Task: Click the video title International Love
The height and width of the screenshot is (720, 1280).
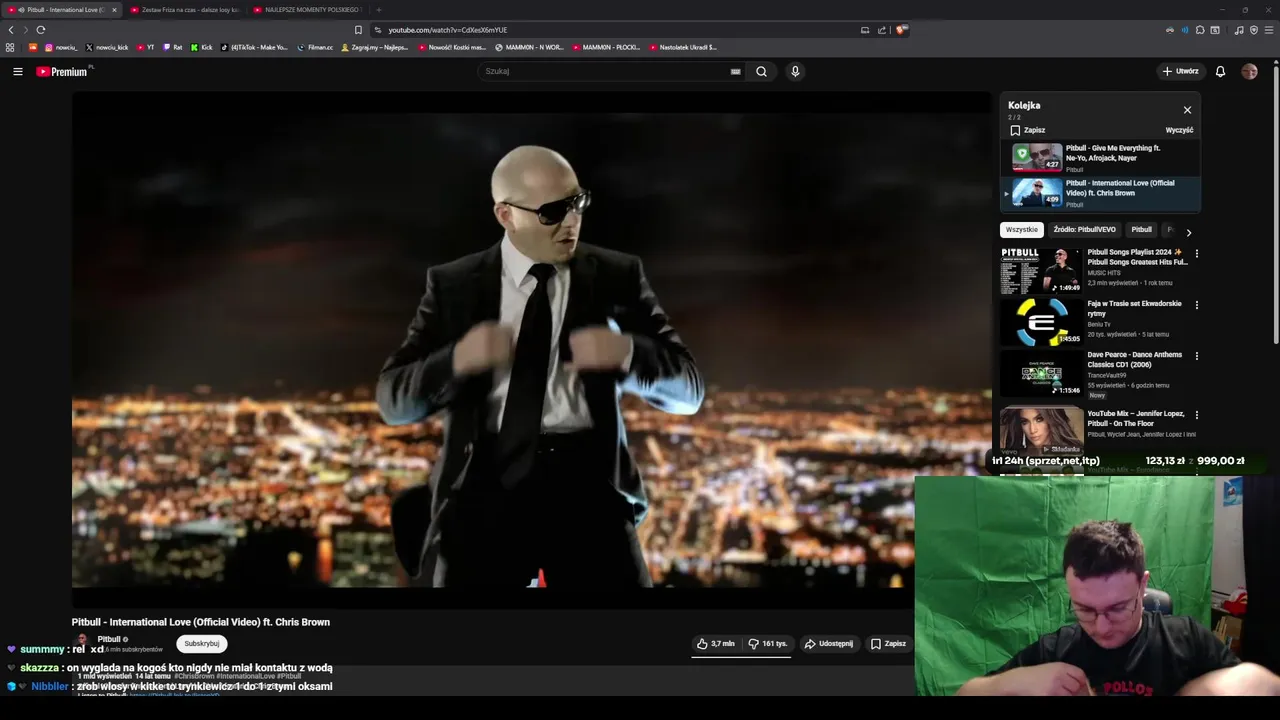Action: tap(201, 622)
